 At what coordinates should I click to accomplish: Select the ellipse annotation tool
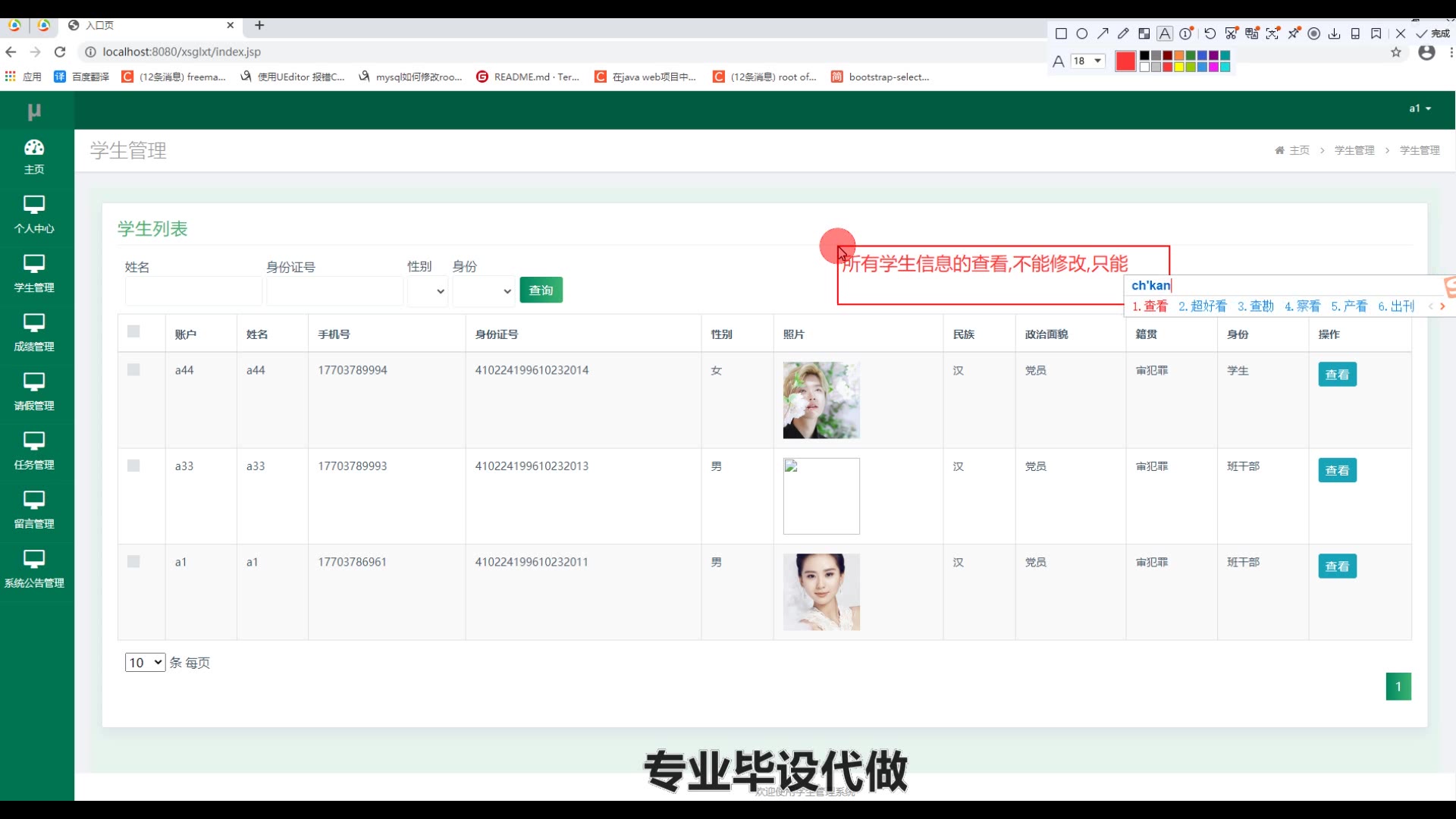coord(1082,33)
